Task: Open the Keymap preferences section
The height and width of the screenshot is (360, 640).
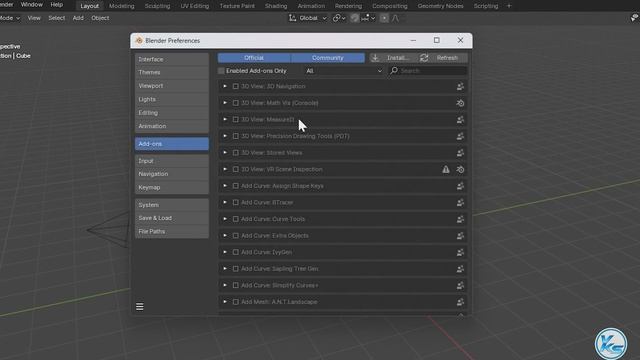Action: tap(172, 187)
